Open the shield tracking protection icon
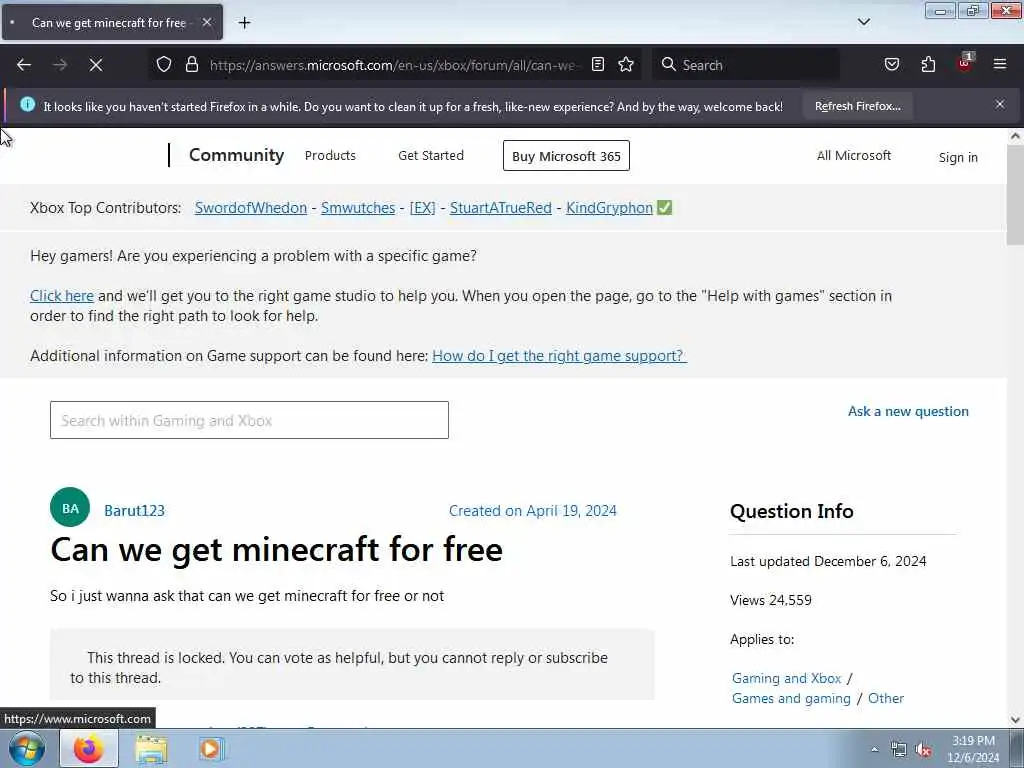The height and width of the screenshot is (768, 1024). point(164,65)
